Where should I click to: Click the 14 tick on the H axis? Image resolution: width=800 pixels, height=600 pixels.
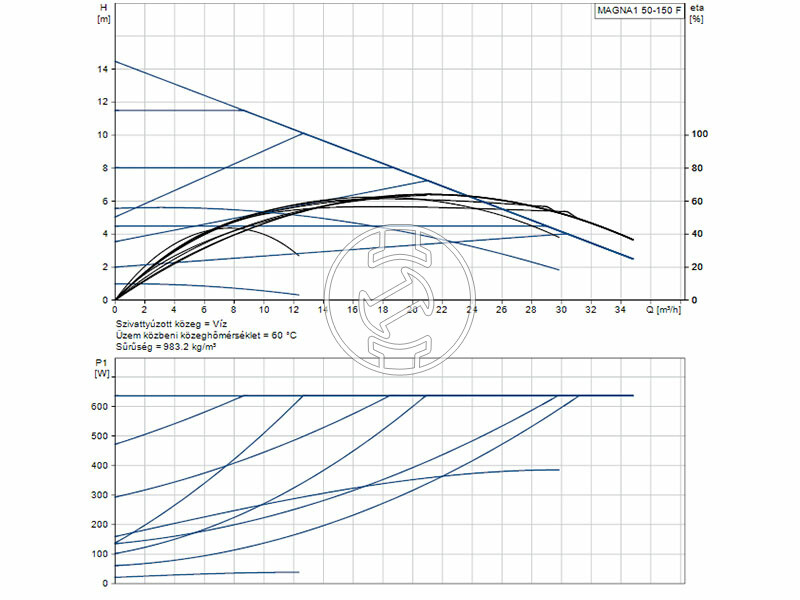[103, 69]
